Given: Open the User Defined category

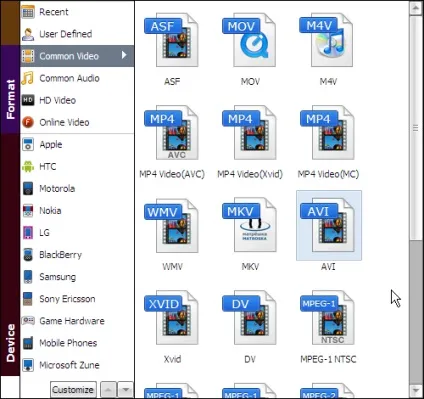Looking at the screenshot, I should pos(77,34).
